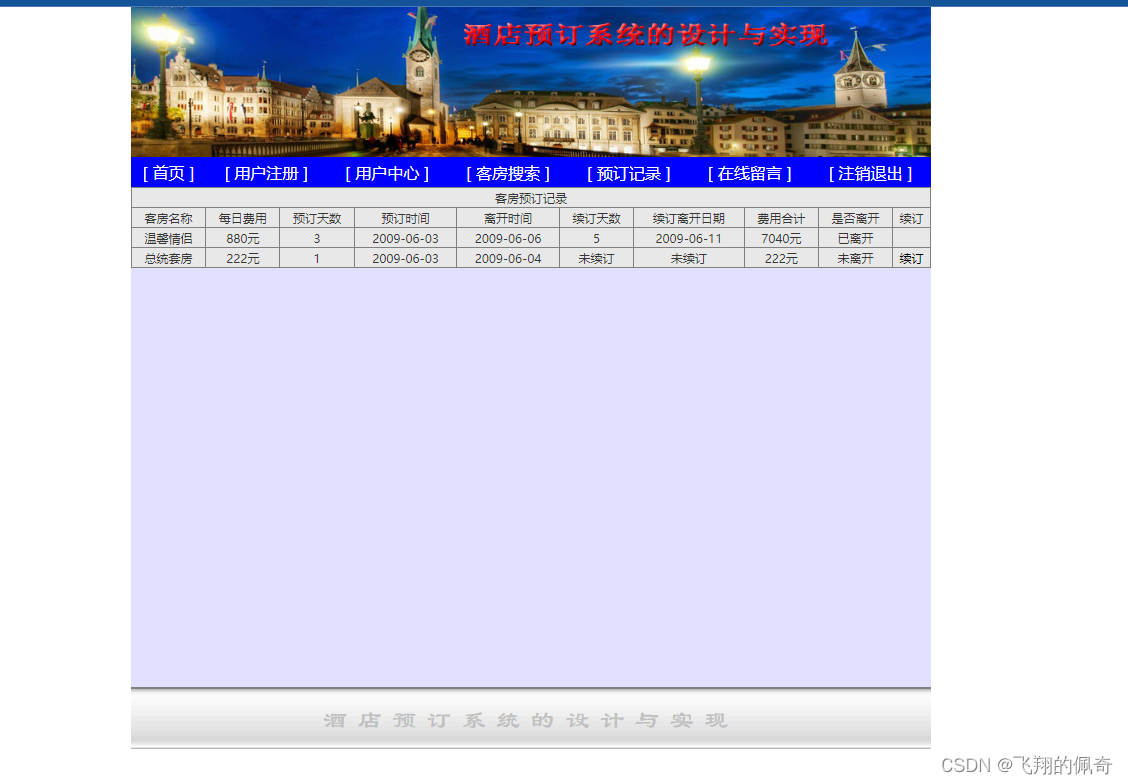
Task: Click 未续订 in the 续订天数 column
Action: tap(596, 258)
